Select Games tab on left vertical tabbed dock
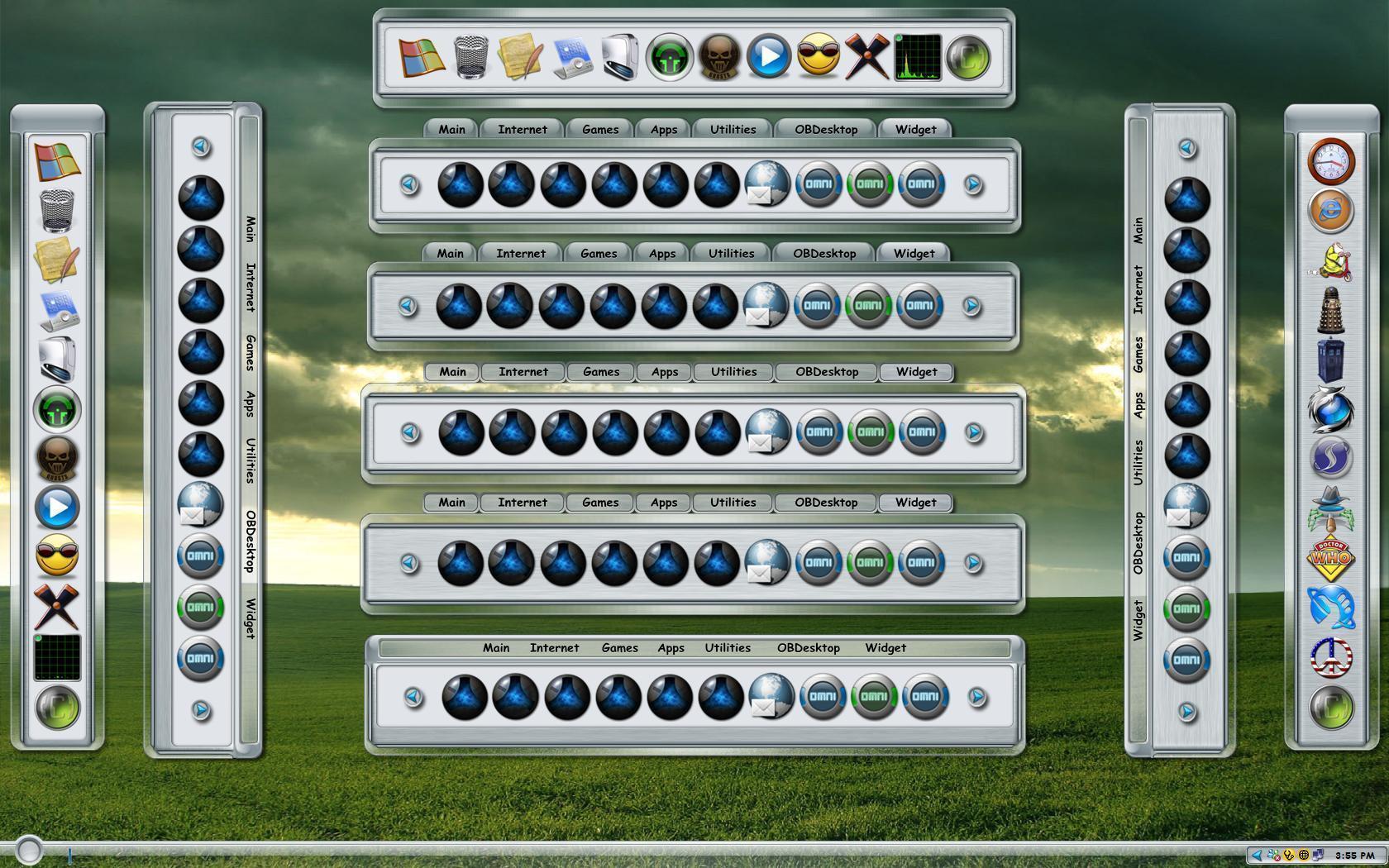 click(250, 353)
